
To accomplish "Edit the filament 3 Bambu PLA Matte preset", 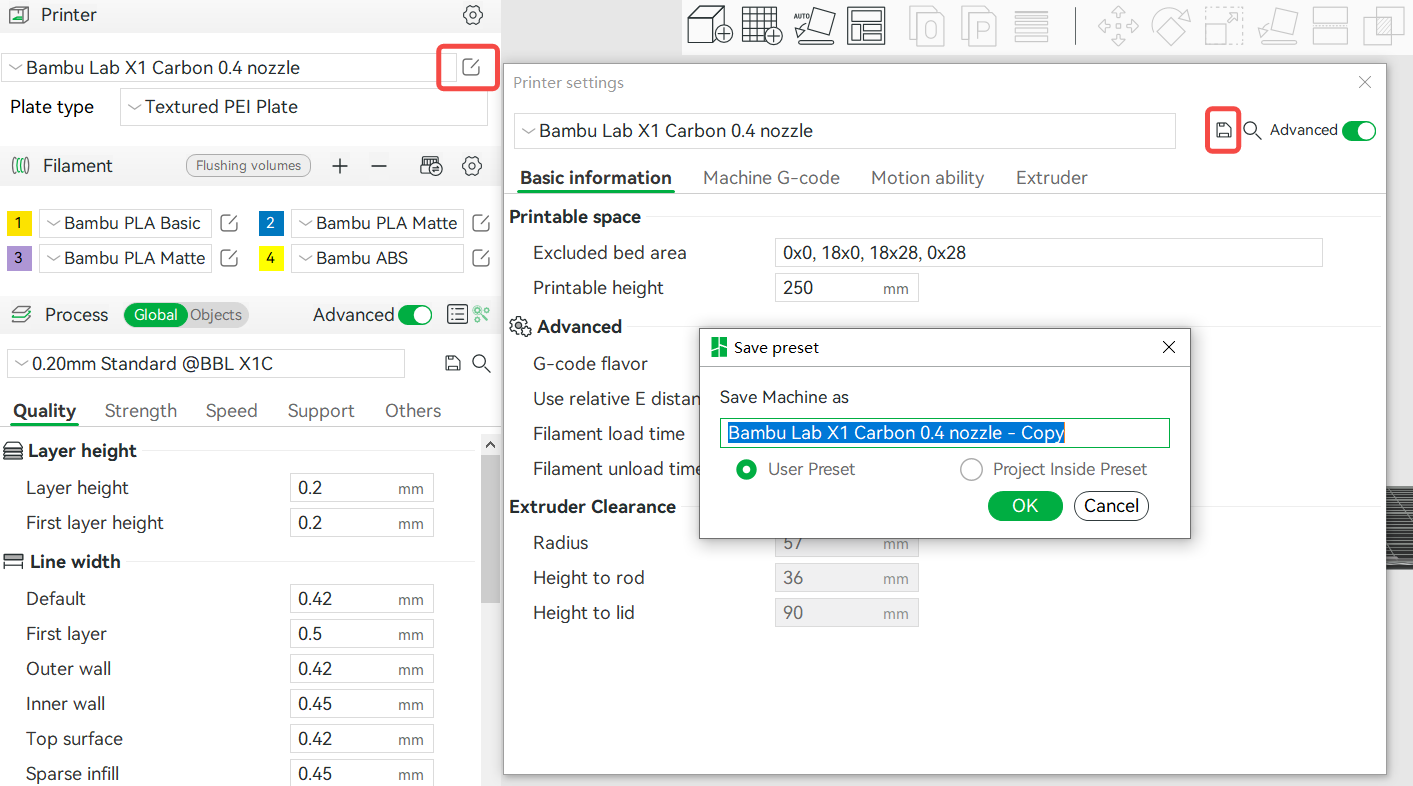I will pyautogui.click(x=229, y=258).
